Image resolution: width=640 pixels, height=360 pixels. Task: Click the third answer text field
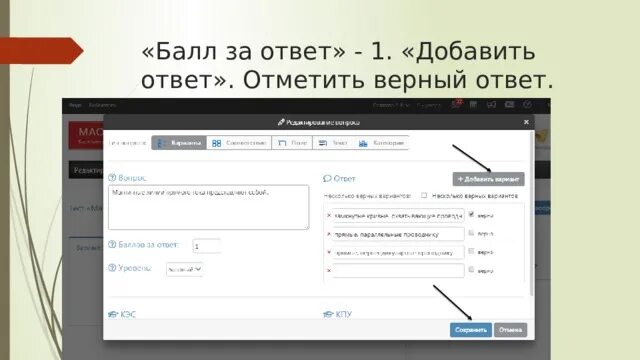398,252
